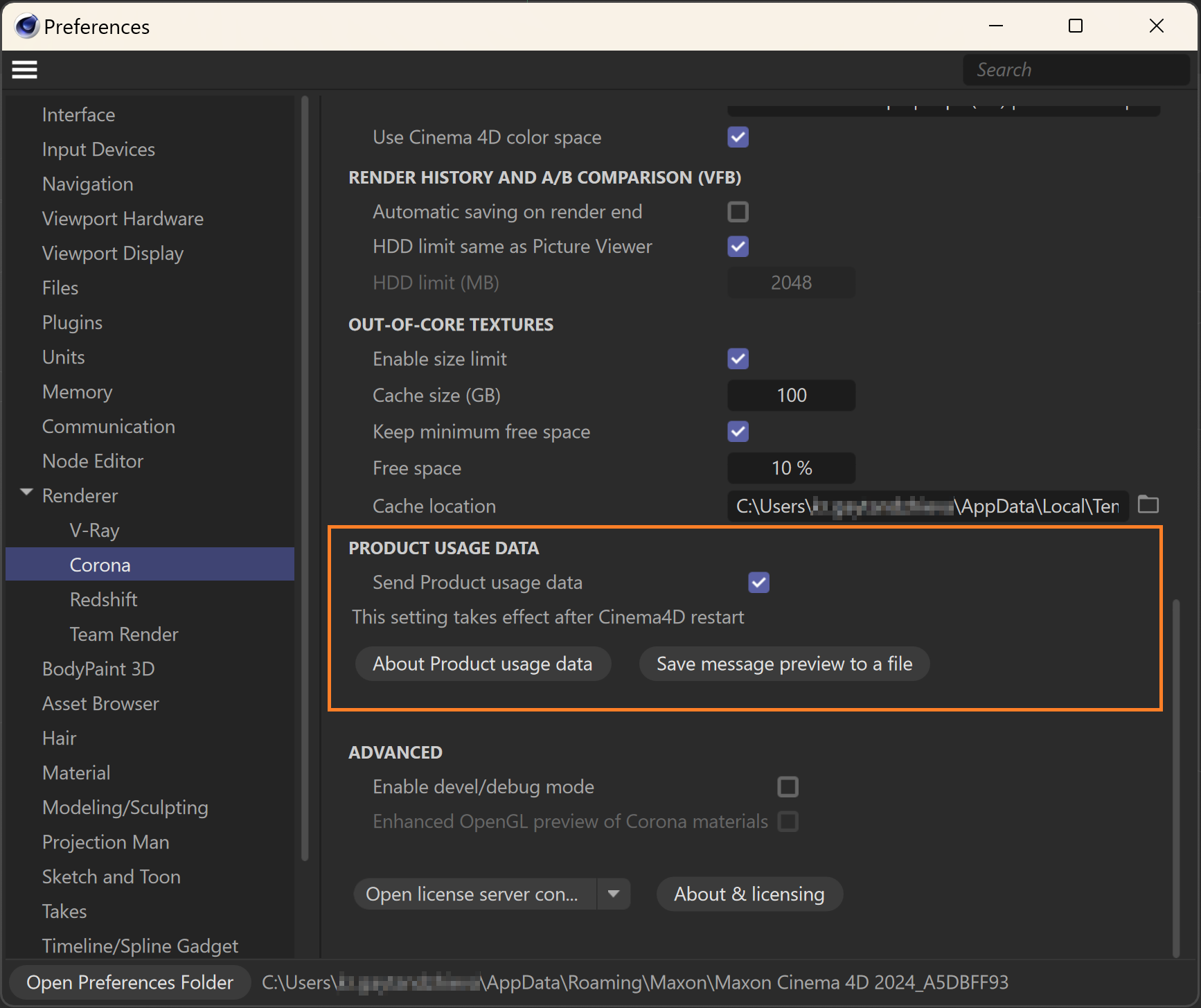Viewport: 1201px width, 1008px height.
Task: Click the Cache location path field
Action: coord(928,506)
